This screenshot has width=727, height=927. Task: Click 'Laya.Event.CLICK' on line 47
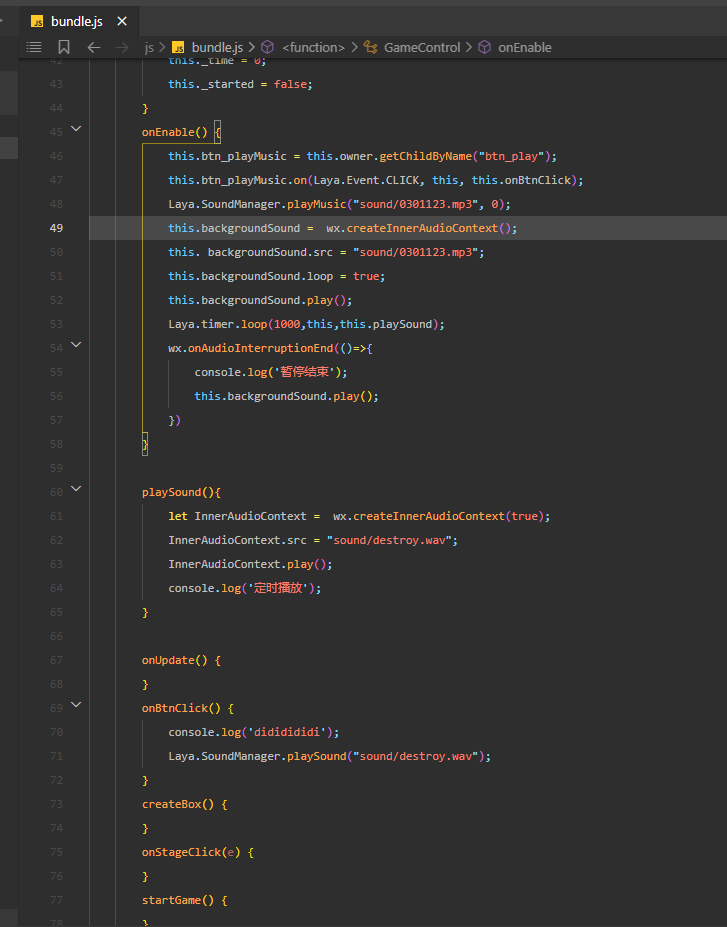point(366,180)
